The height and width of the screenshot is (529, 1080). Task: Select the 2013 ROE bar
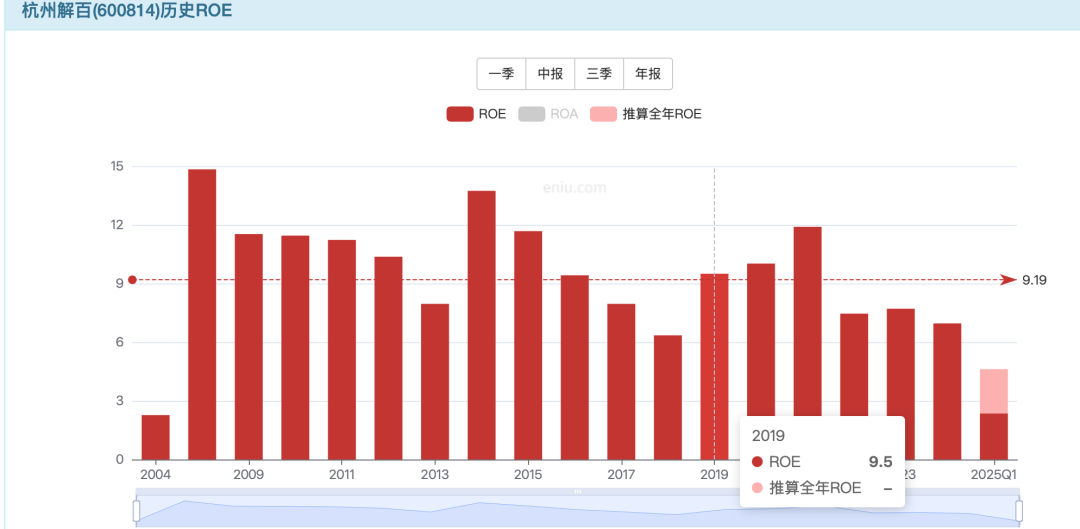point(435,382)
